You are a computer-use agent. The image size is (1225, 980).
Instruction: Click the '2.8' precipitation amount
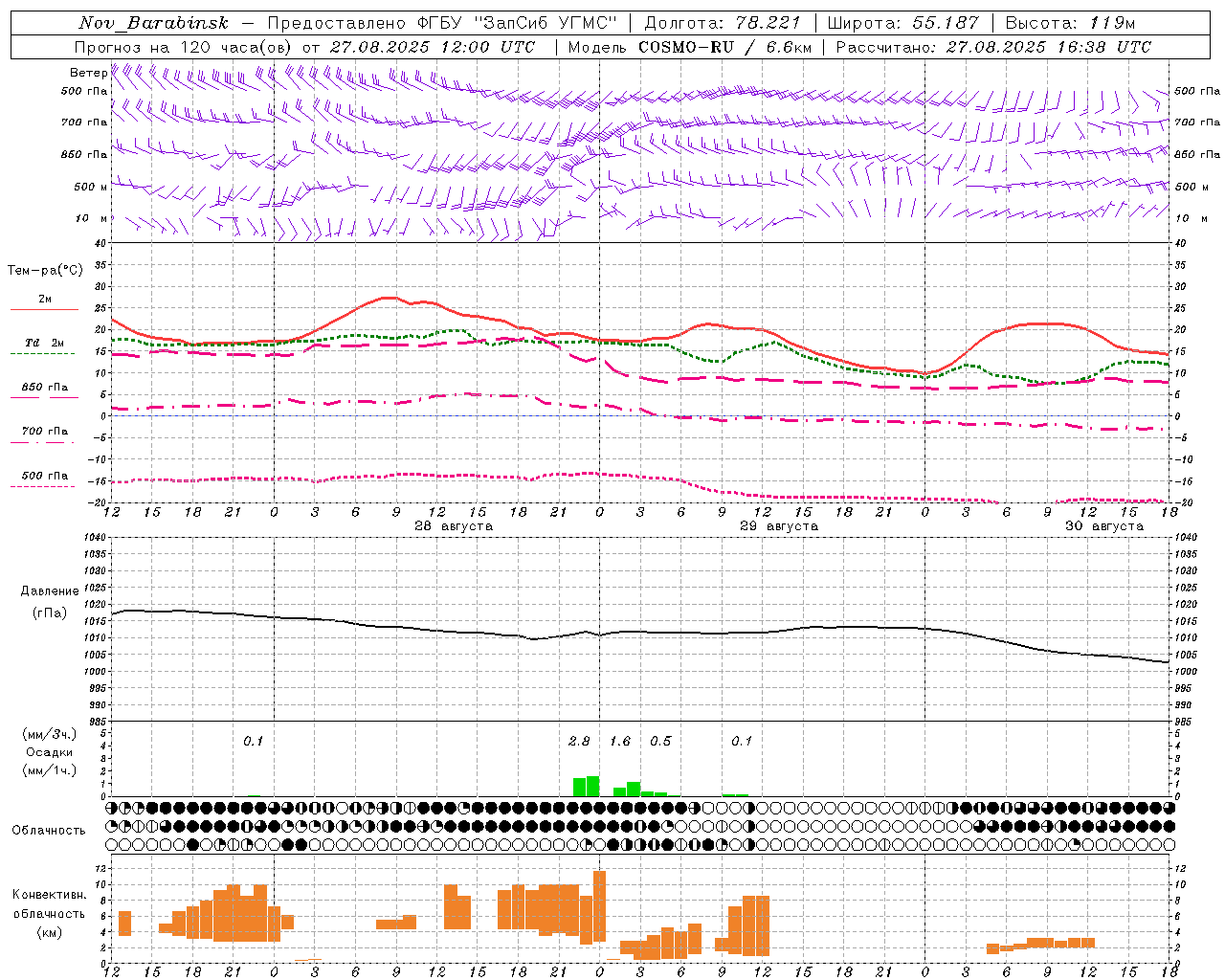(x=579, y=741)
